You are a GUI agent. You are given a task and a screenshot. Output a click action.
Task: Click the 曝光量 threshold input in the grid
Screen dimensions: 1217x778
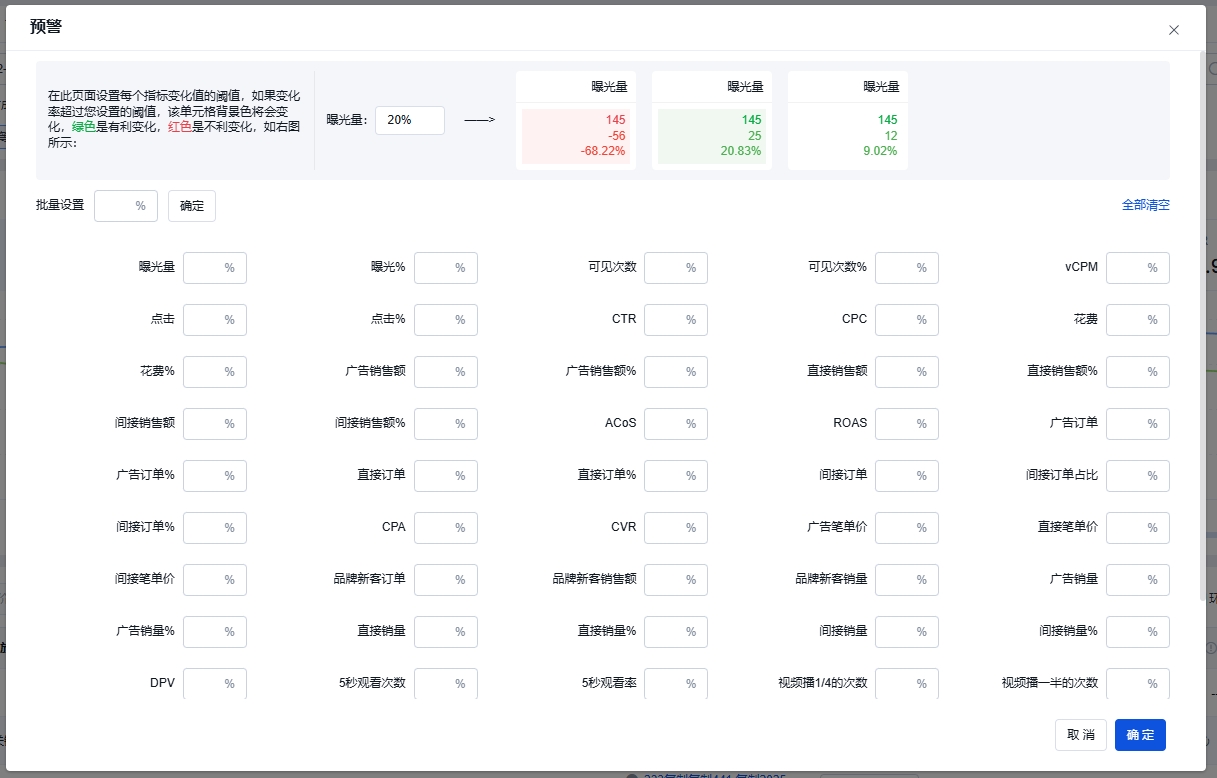[x=206, y=268]
